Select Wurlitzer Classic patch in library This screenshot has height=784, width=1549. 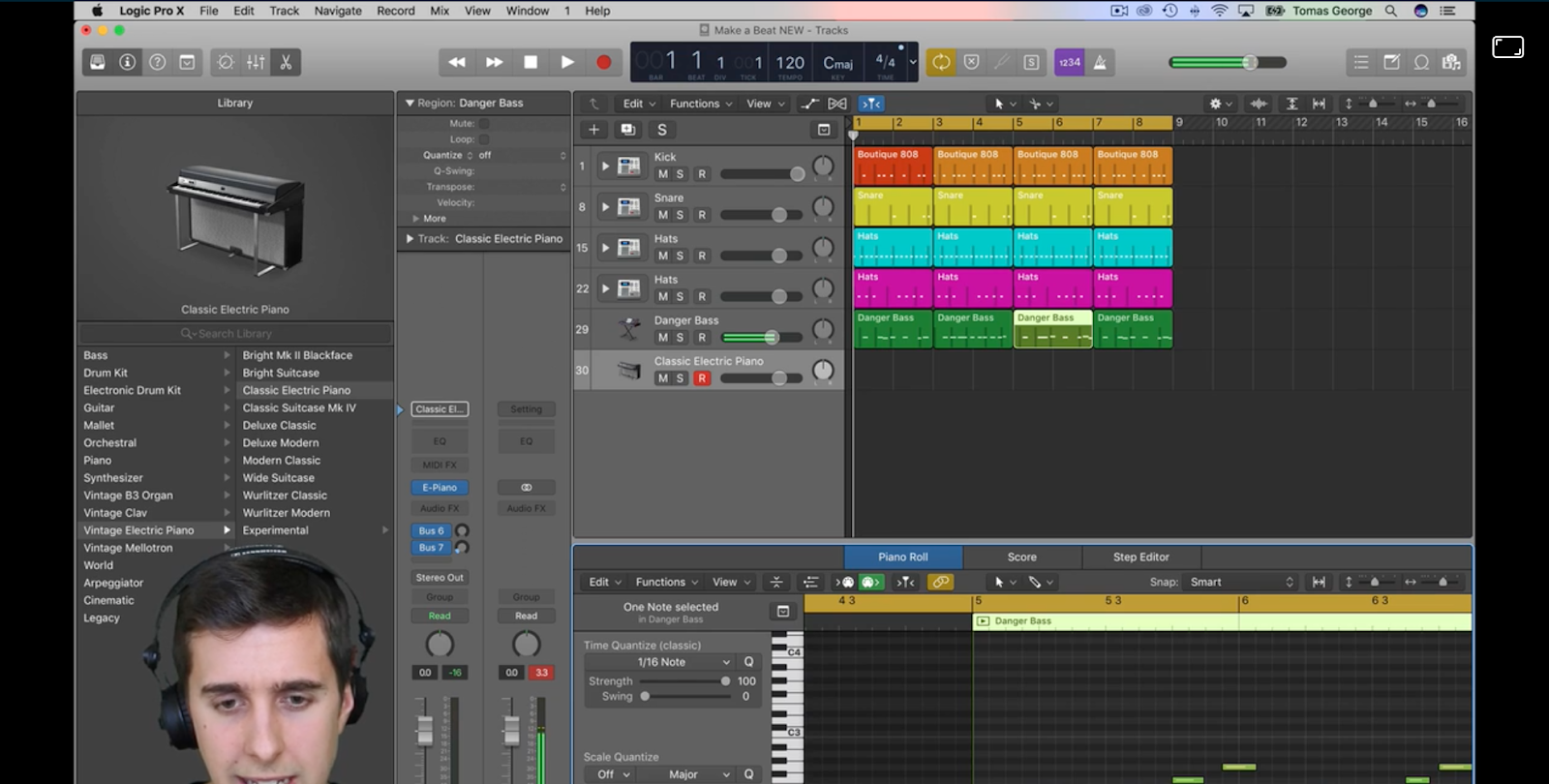click(x=285, y=496)
